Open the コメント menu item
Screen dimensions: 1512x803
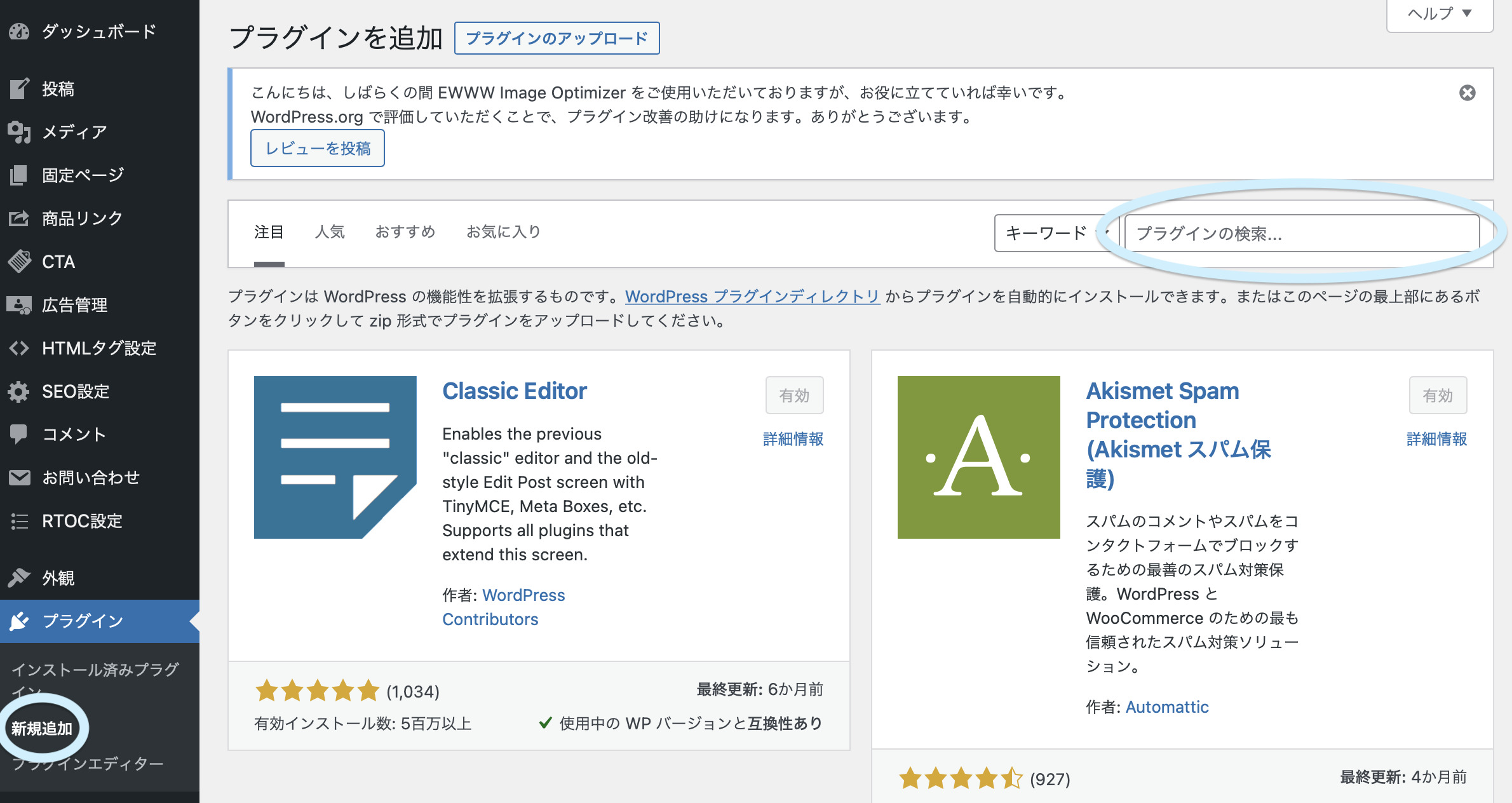(100, 435)
